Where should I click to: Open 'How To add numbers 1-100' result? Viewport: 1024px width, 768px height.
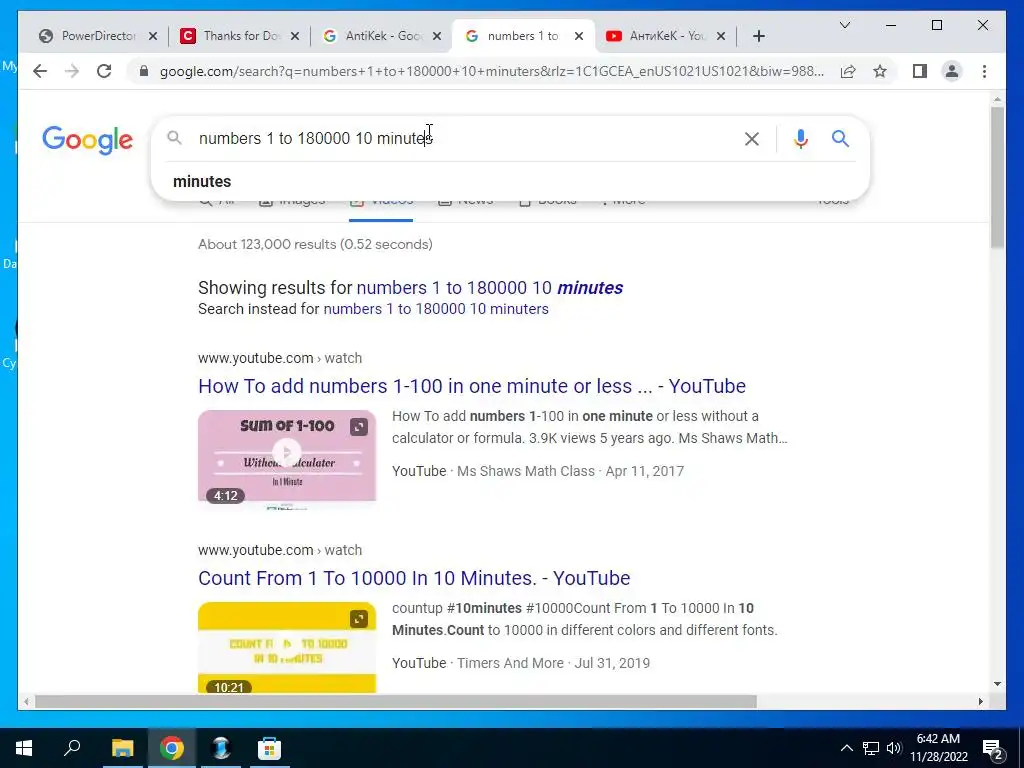pos(472,386)
